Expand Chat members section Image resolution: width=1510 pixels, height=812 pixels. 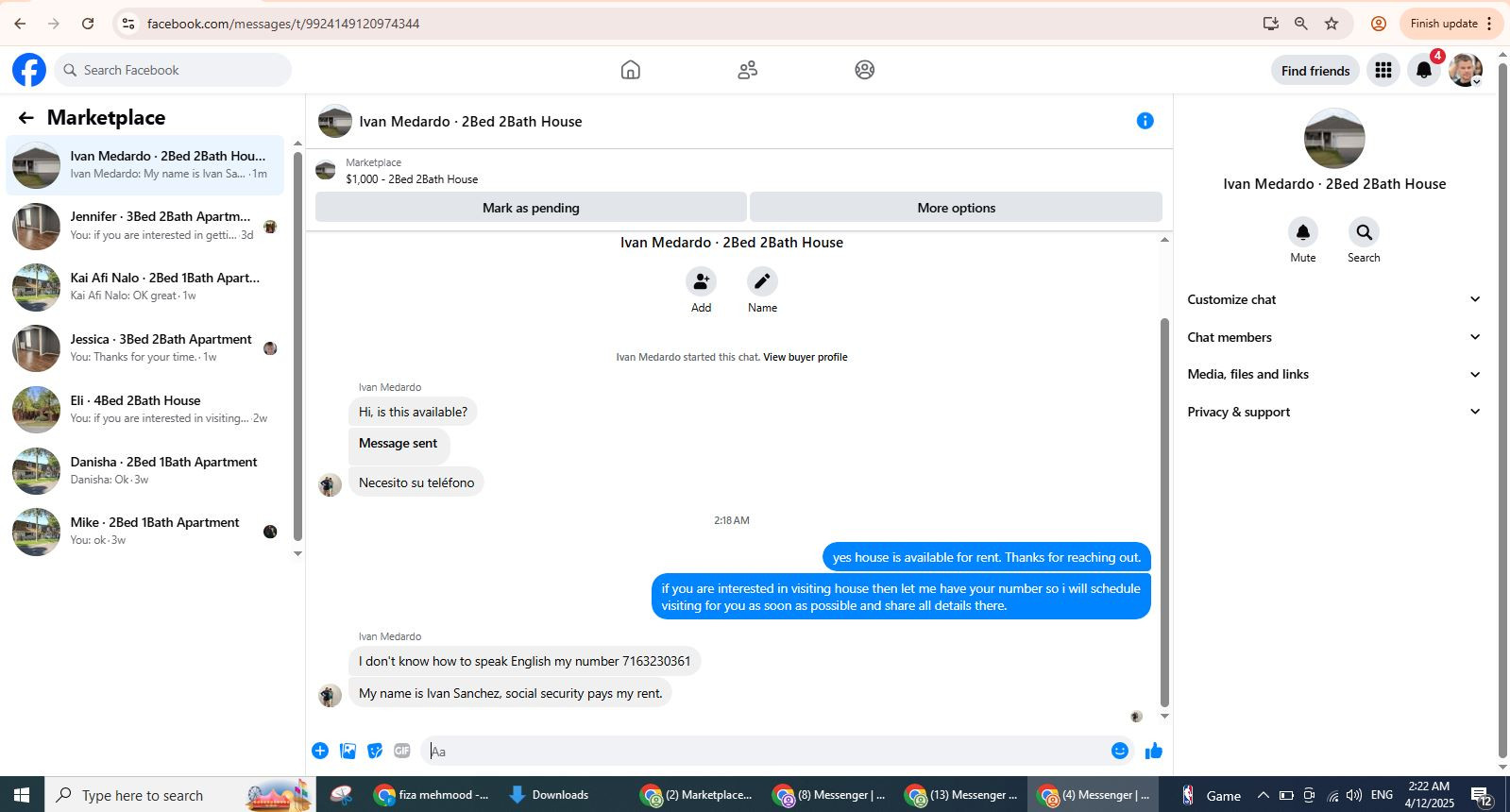(1333, 337)
